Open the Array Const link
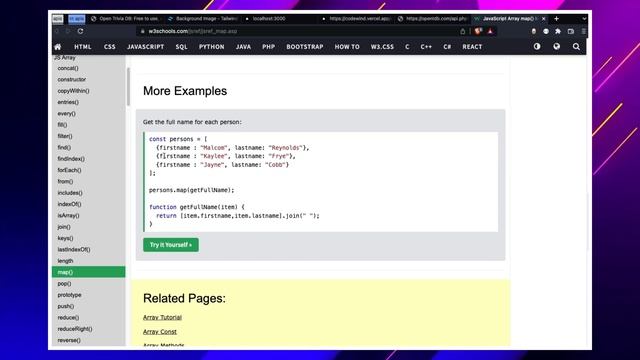640x360 pixels. pyautogui.click(x=160, y=331)
